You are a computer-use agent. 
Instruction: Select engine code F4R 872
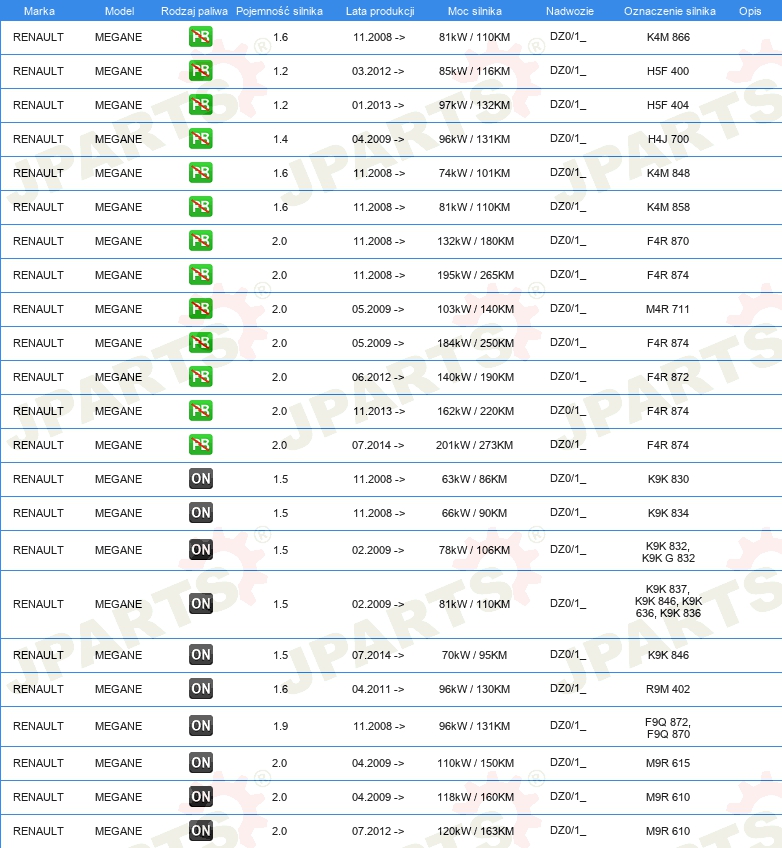click(x=668, y=377)
